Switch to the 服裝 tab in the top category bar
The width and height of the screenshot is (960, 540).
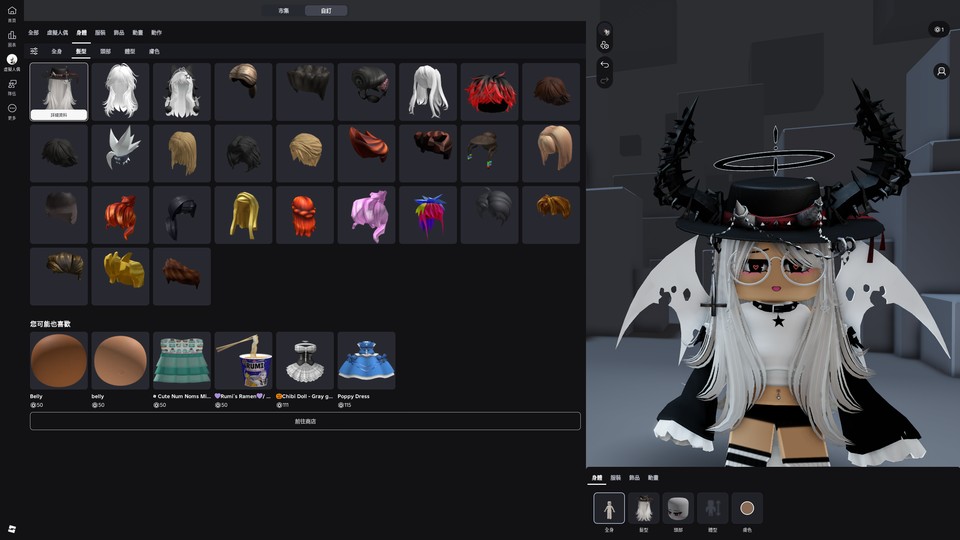click(100, 33)
